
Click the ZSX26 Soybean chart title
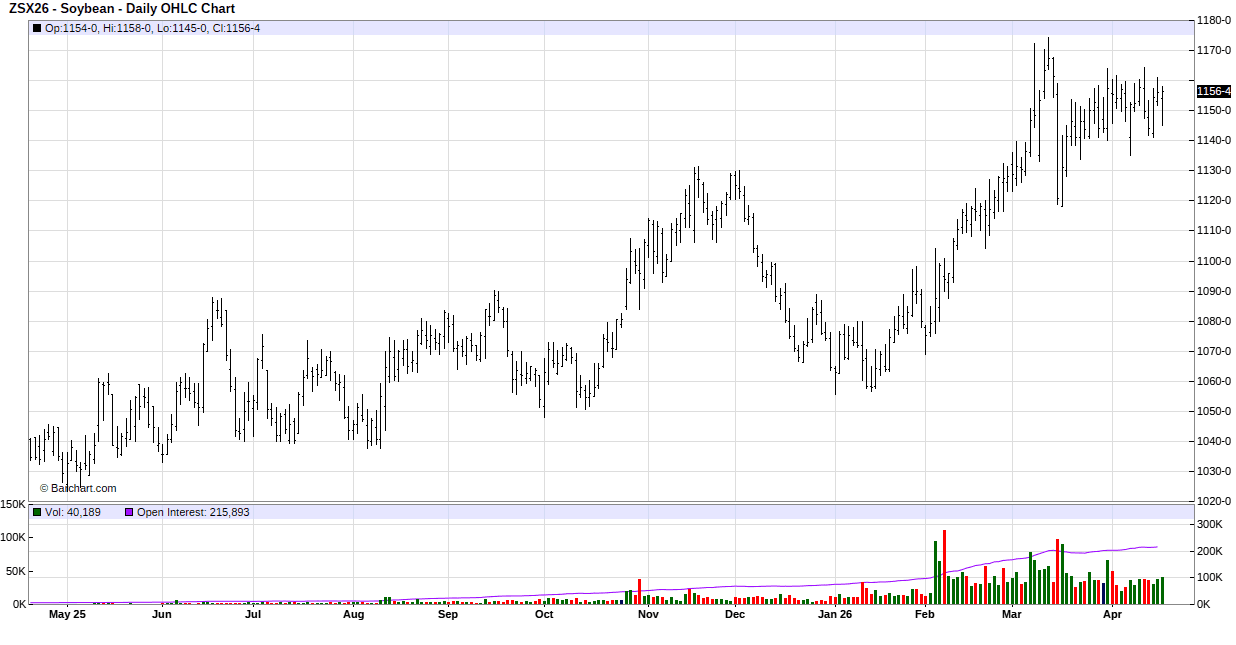pyautogui.click(x=122, y=9)
